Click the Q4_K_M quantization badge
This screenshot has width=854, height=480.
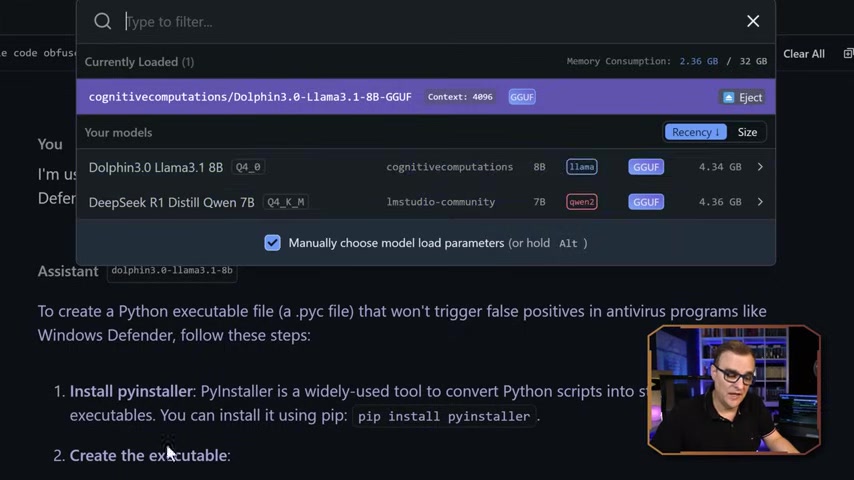[286, 202]
